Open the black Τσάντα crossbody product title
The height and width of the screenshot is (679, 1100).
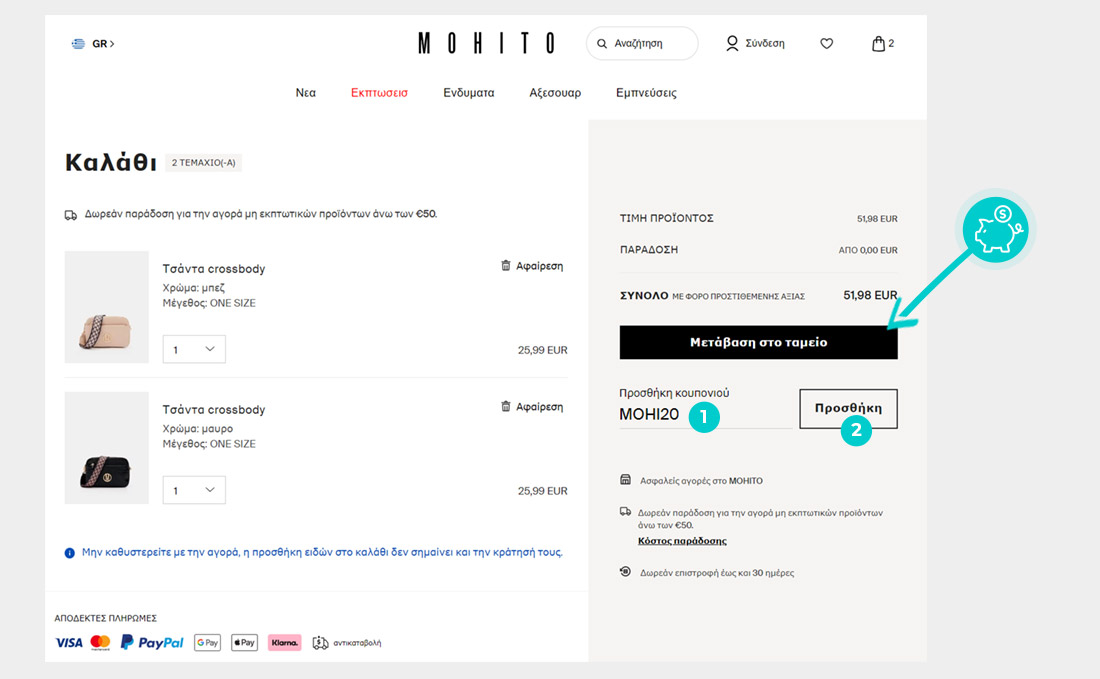click(x=214, y=410)
